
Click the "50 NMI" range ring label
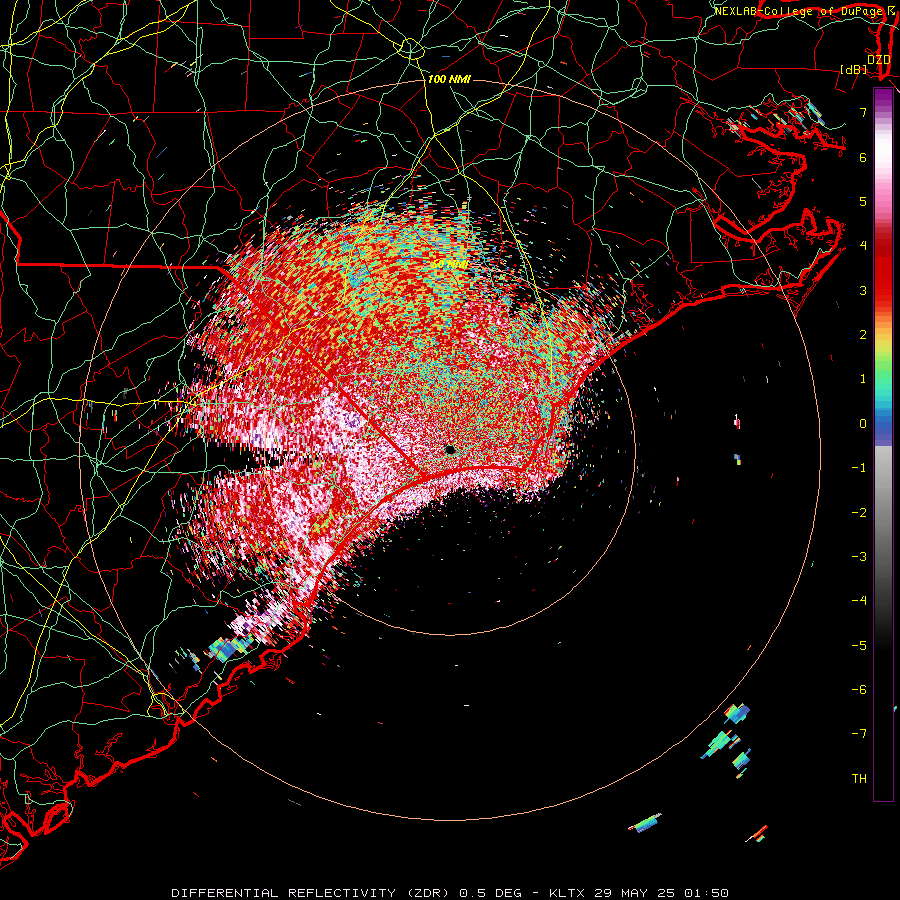[451, 264]
